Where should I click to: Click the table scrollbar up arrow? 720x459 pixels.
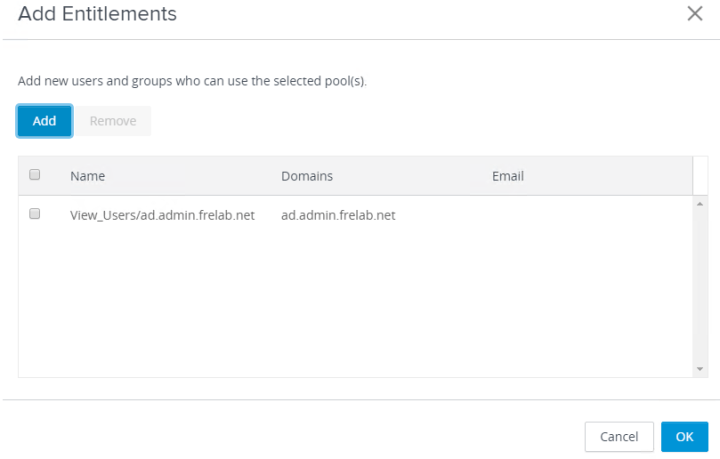[699, 204]
